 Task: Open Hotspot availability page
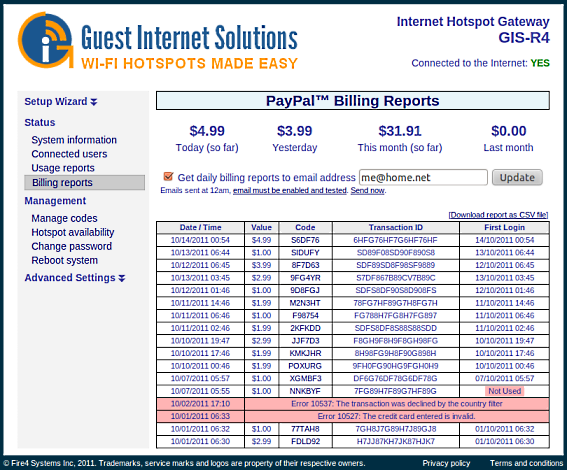(x=73, y=232)
